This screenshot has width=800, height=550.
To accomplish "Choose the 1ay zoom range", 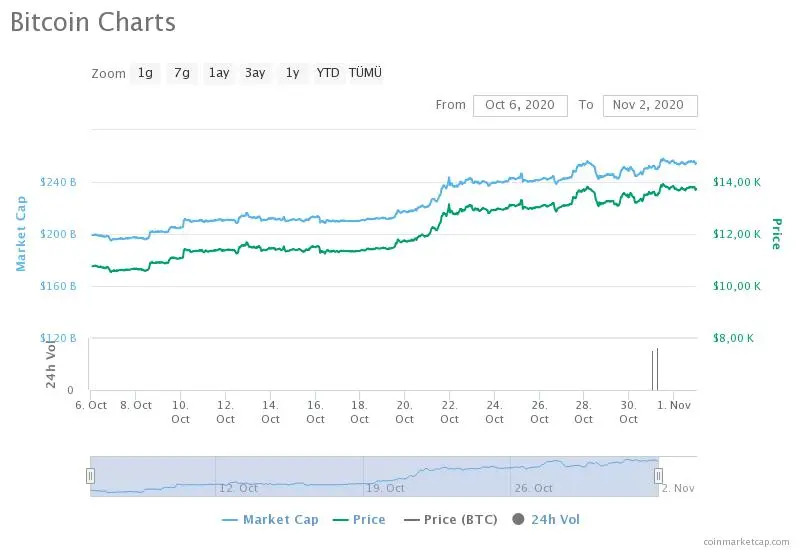I will coord(219,73).
